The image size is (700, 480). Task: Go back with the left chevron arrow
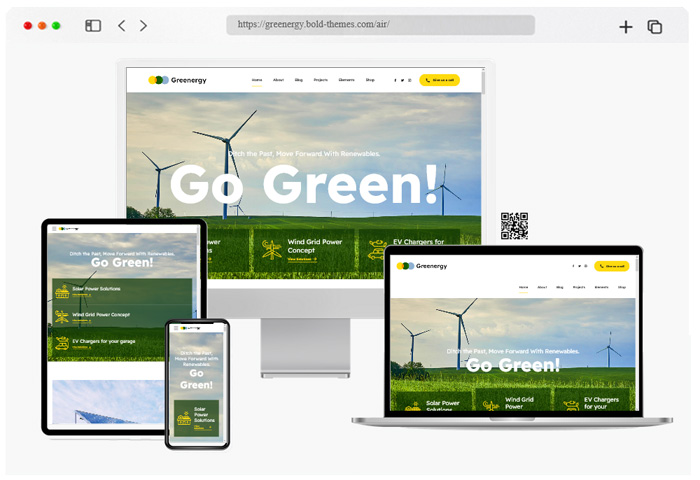121,25
